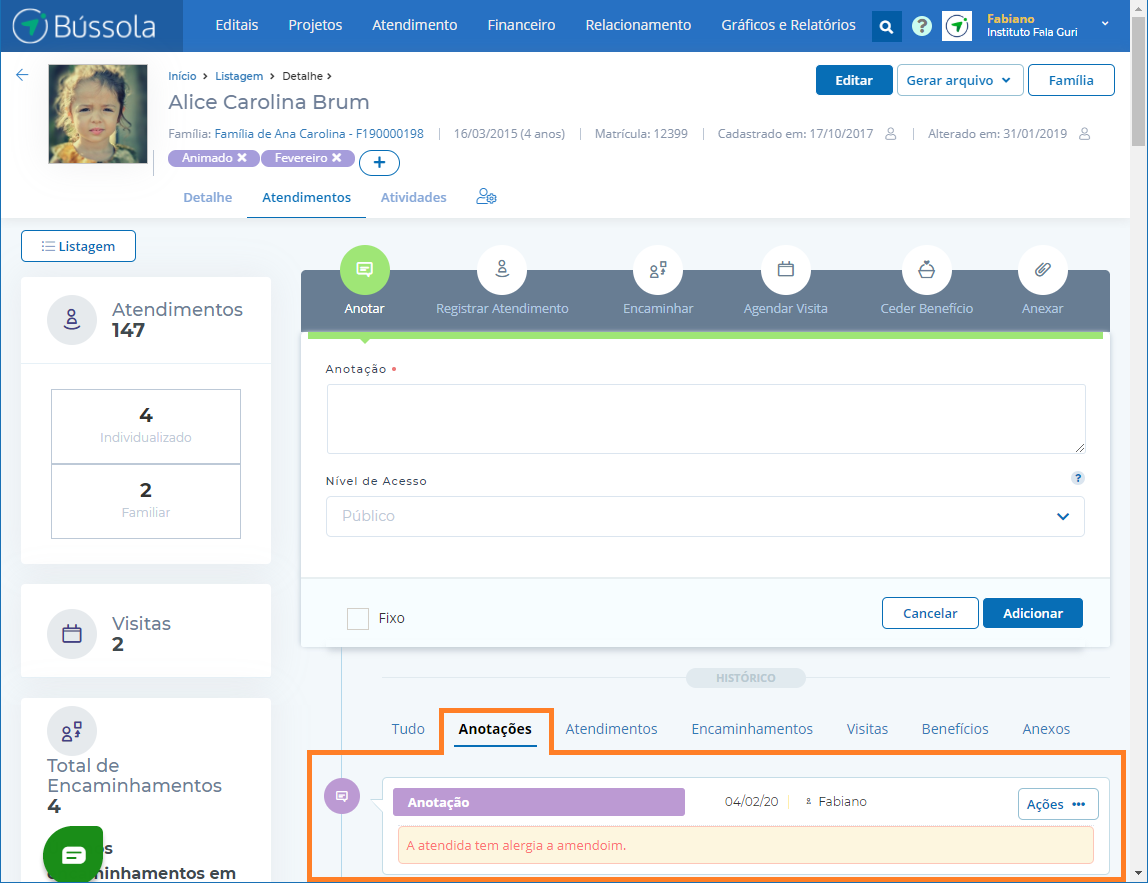Check the Fixo checkbox
Viewport: 1148px width, 883px height.
point(358,618)
